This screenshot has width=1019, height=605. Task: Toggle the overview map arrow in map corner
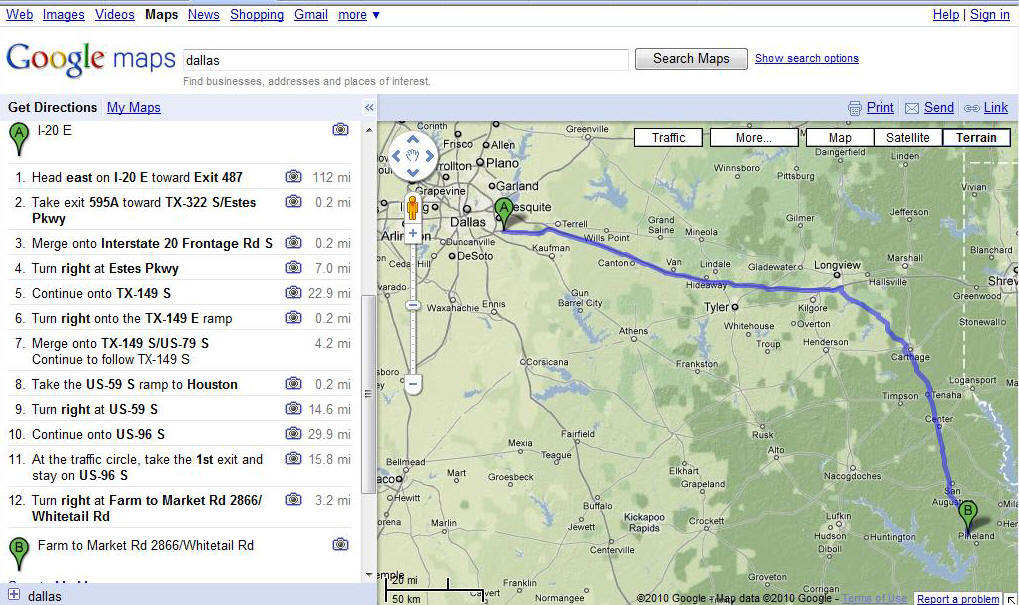[x=1011, y=599]
